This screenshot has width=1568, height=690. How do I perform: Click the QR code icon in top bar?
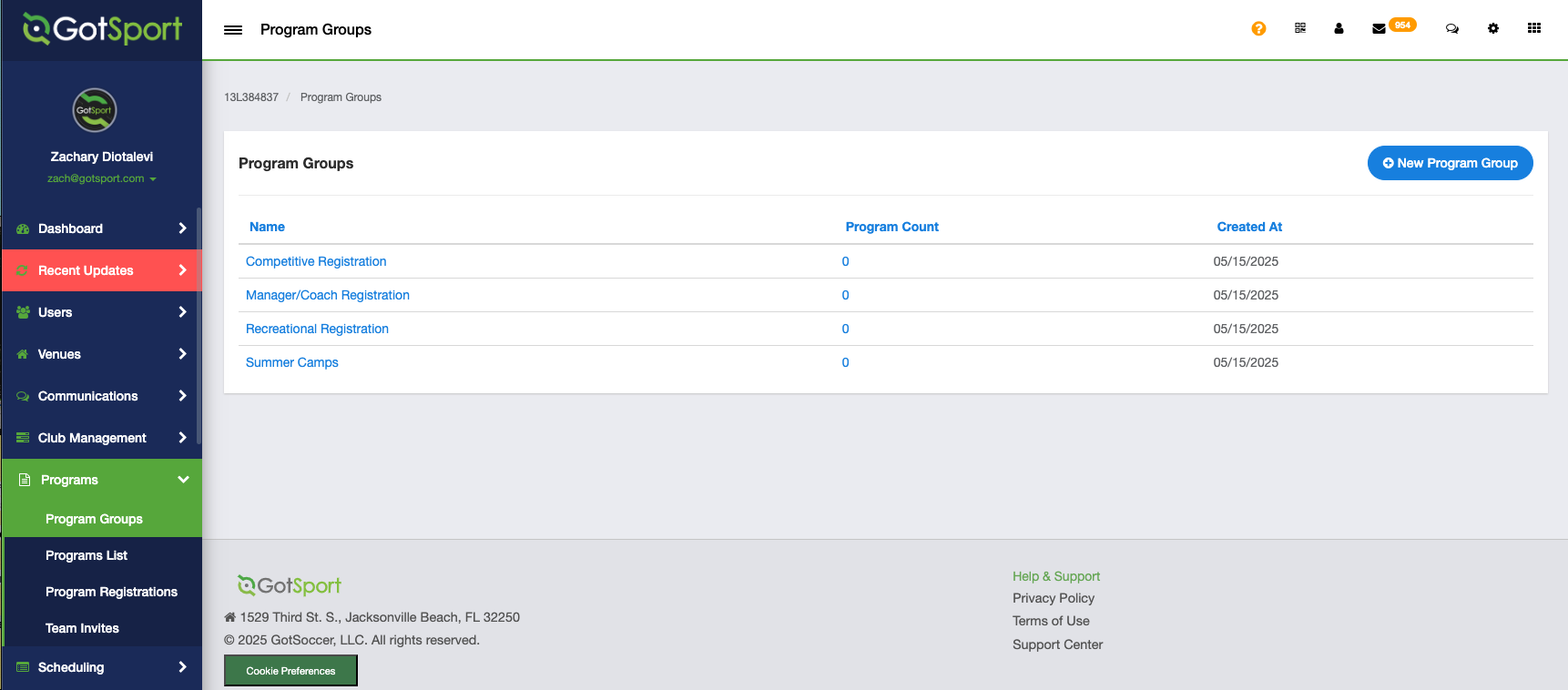click(1300, 28)
